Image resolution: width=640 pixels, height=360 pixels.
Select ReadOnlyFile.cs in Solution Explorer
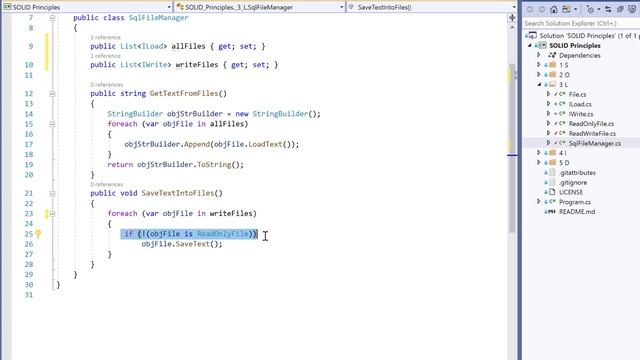[591, 124]
